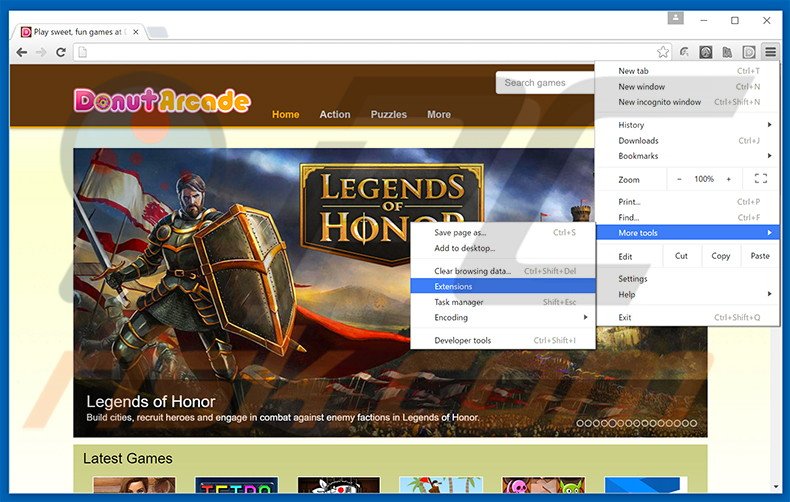This screenshot has width=790, height=502.
Task: Click the 100% zoom level value
Action: click(x=704, y=179)
